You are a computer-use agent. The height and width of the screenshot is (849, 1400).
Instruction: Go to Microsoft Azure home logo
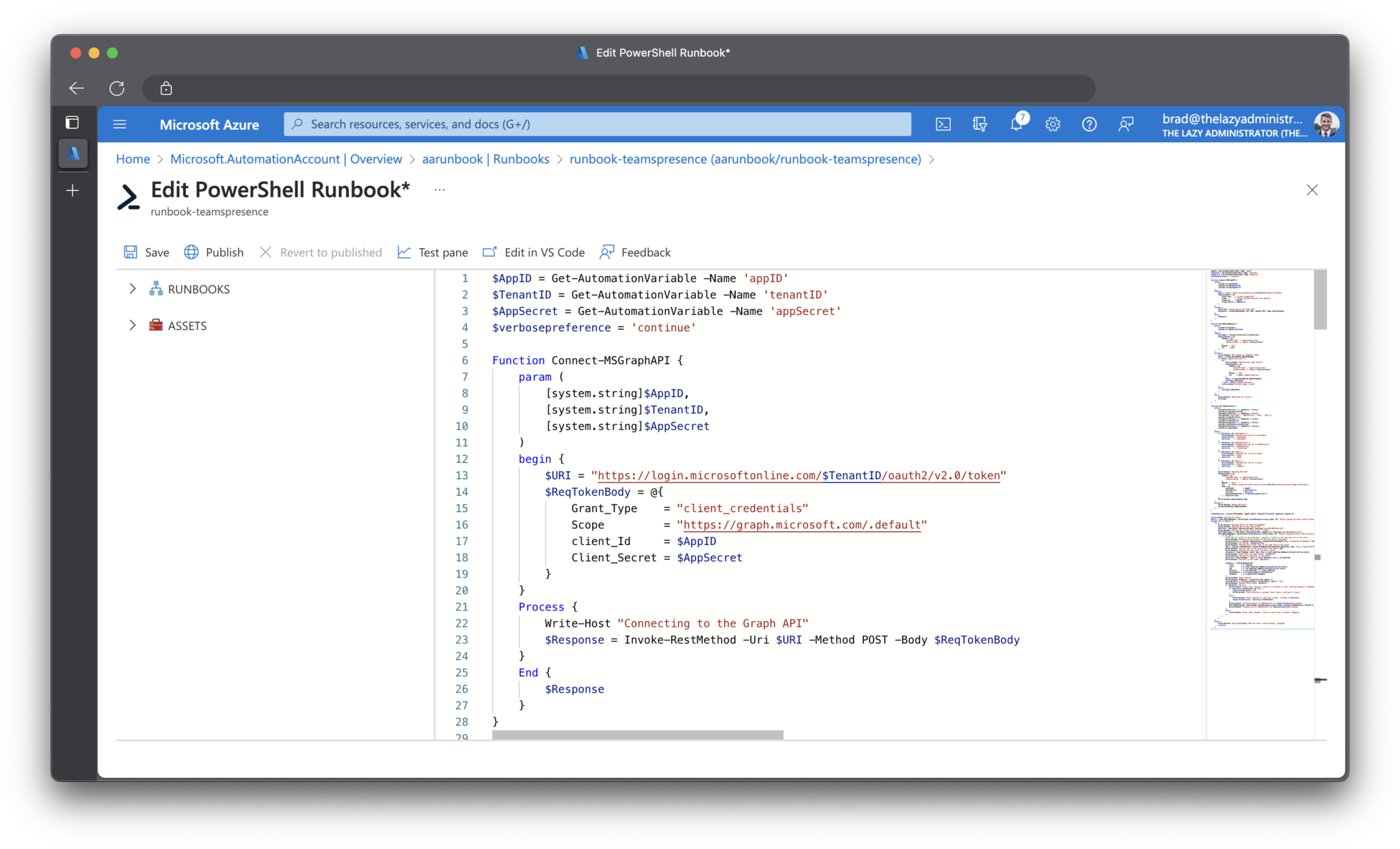click(209, 124)
